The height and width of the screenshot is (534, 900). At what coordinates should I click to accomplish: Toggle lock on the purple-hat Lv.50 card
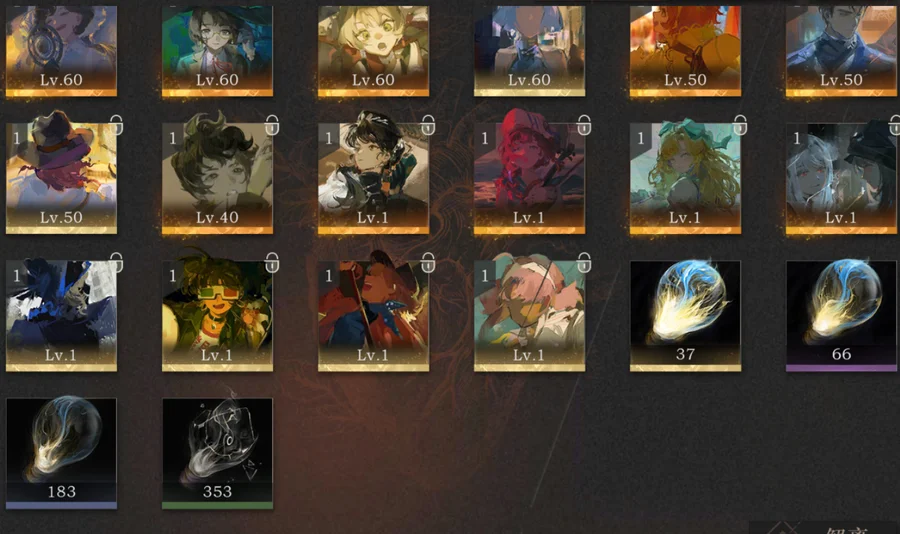116,125
